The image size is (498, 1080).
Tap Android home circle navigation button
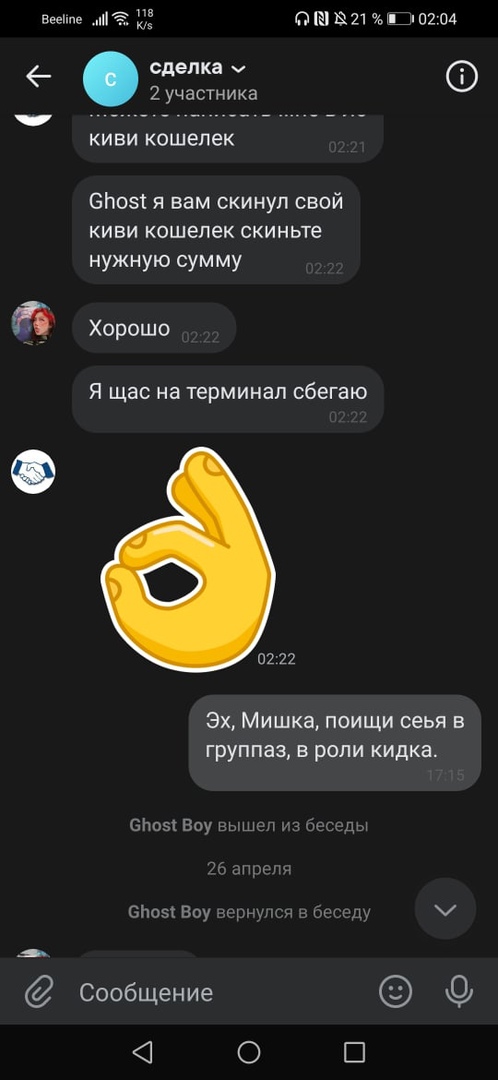point(249,1052)
